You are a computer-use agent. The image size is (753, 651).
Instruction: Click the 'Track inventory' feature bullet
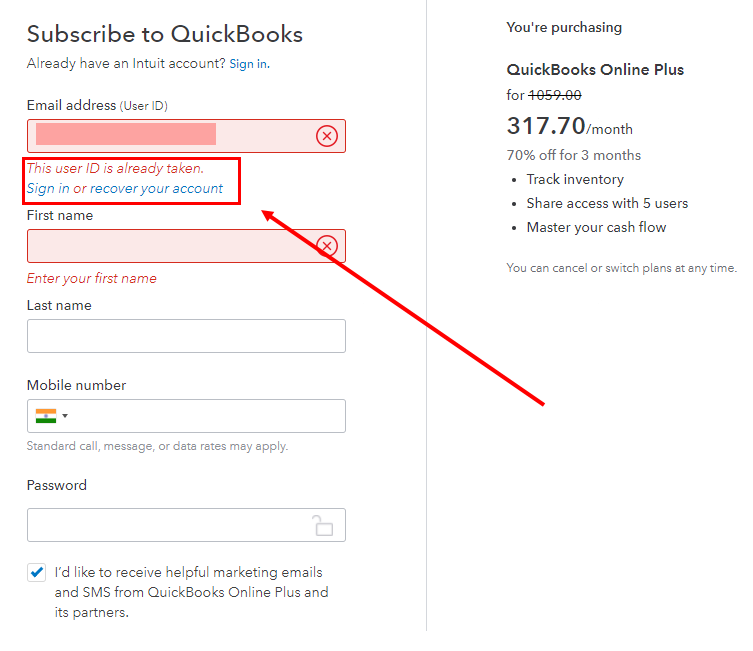point(575,179)
